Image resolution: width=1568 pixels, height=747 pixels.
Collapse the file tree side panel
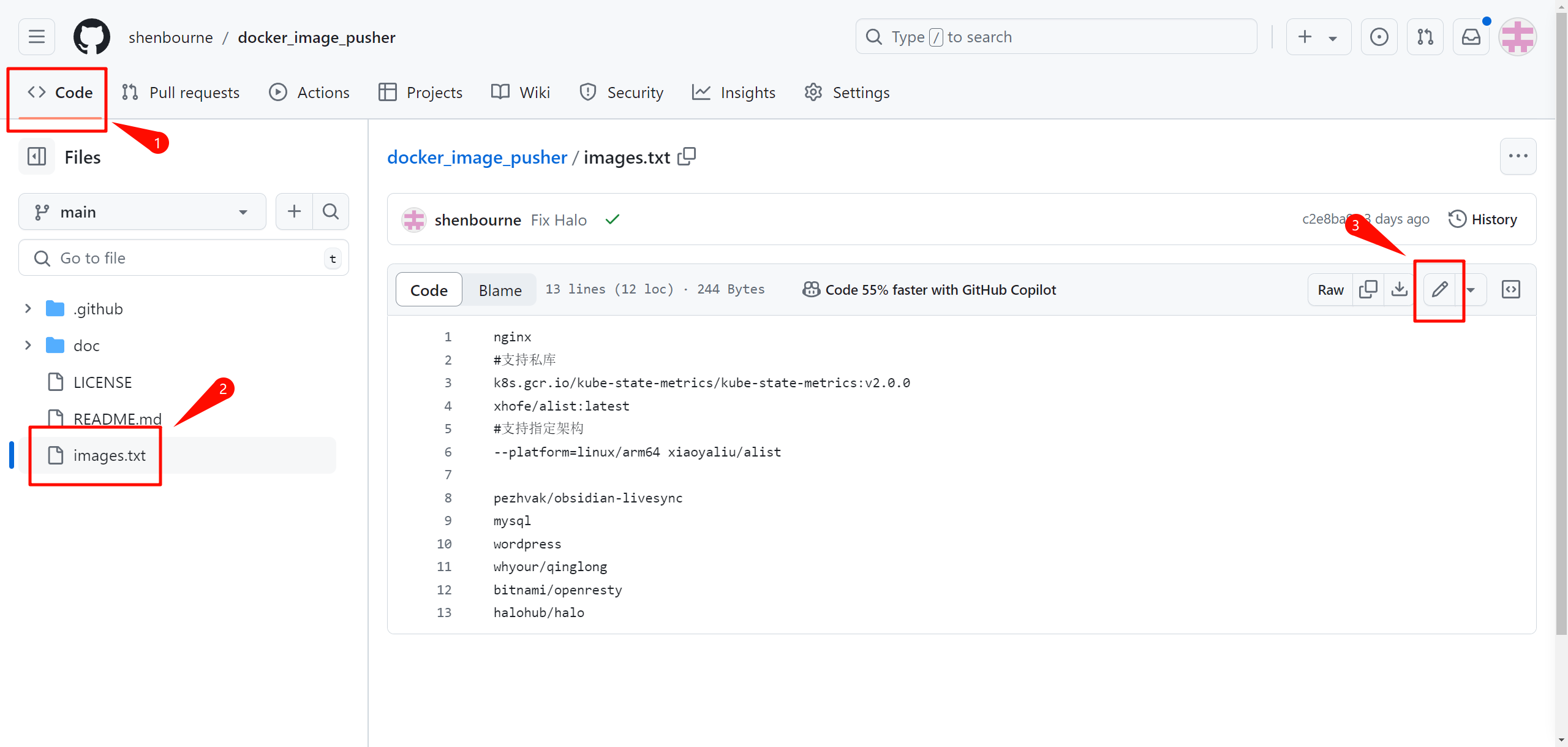pos(37,157)
